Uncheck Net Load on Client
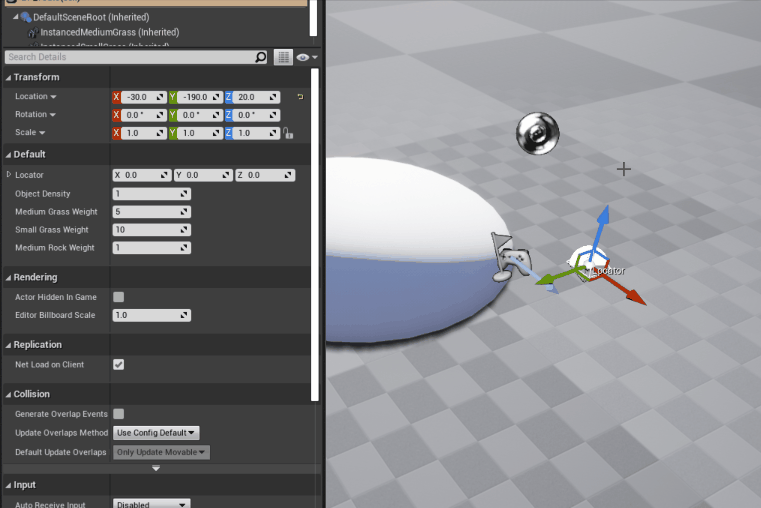 pos(118,364)
